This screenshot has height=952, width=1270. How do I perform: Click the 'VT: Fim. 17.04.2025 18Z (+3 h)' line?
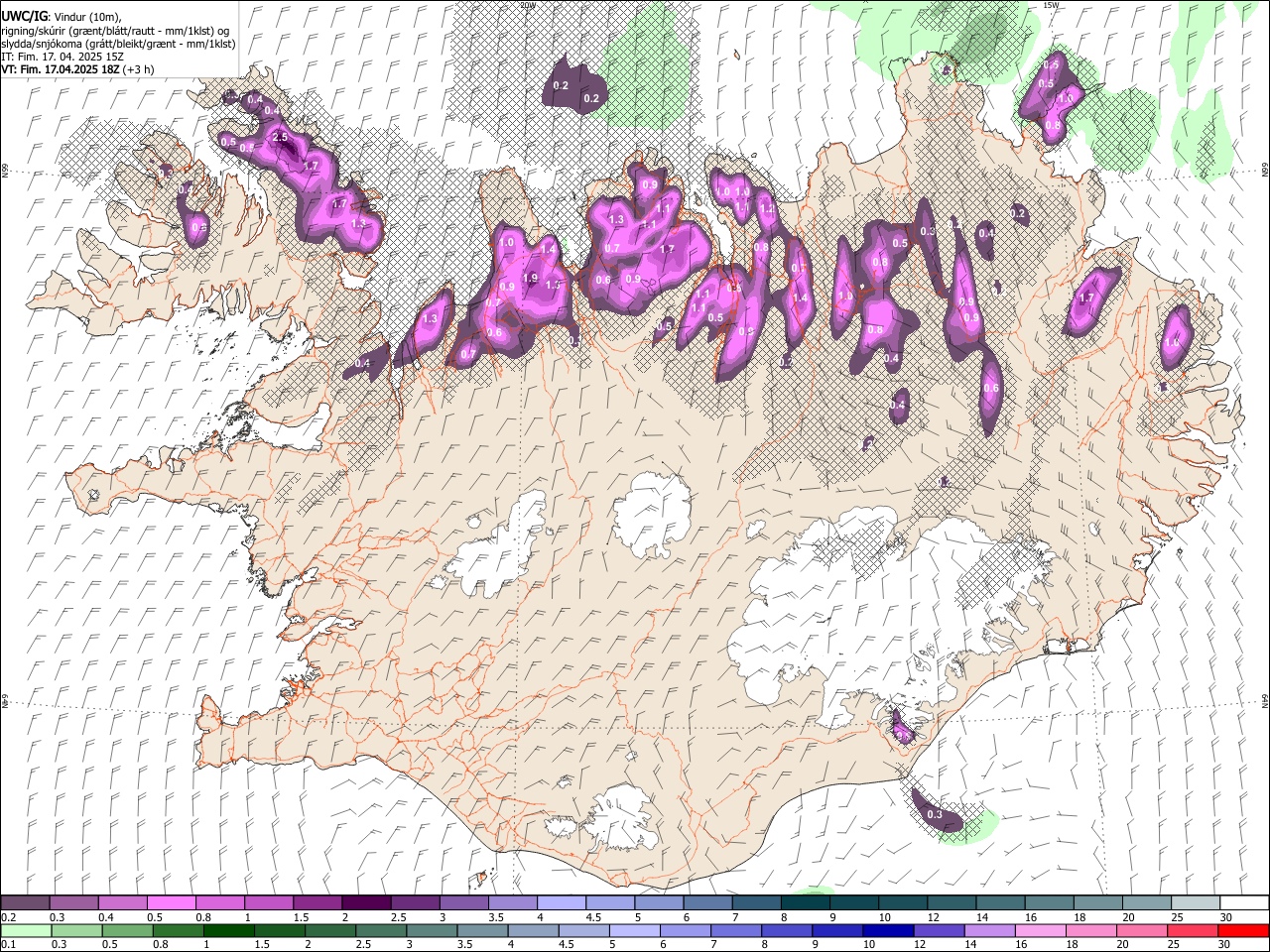(x=77, y=70)
